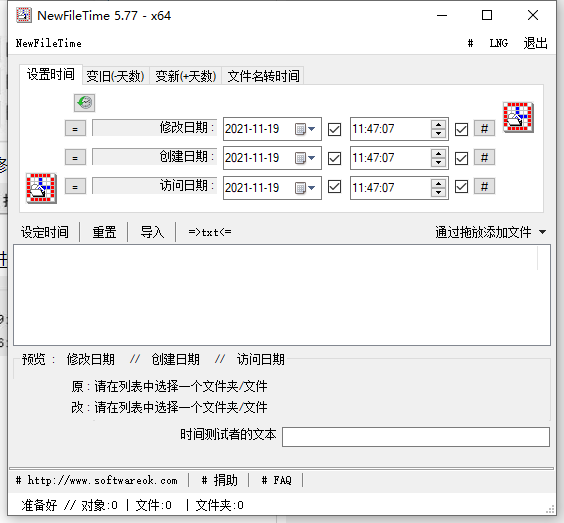
Task: Click the = button for 访问日期
Action: [x=75, y=186]
